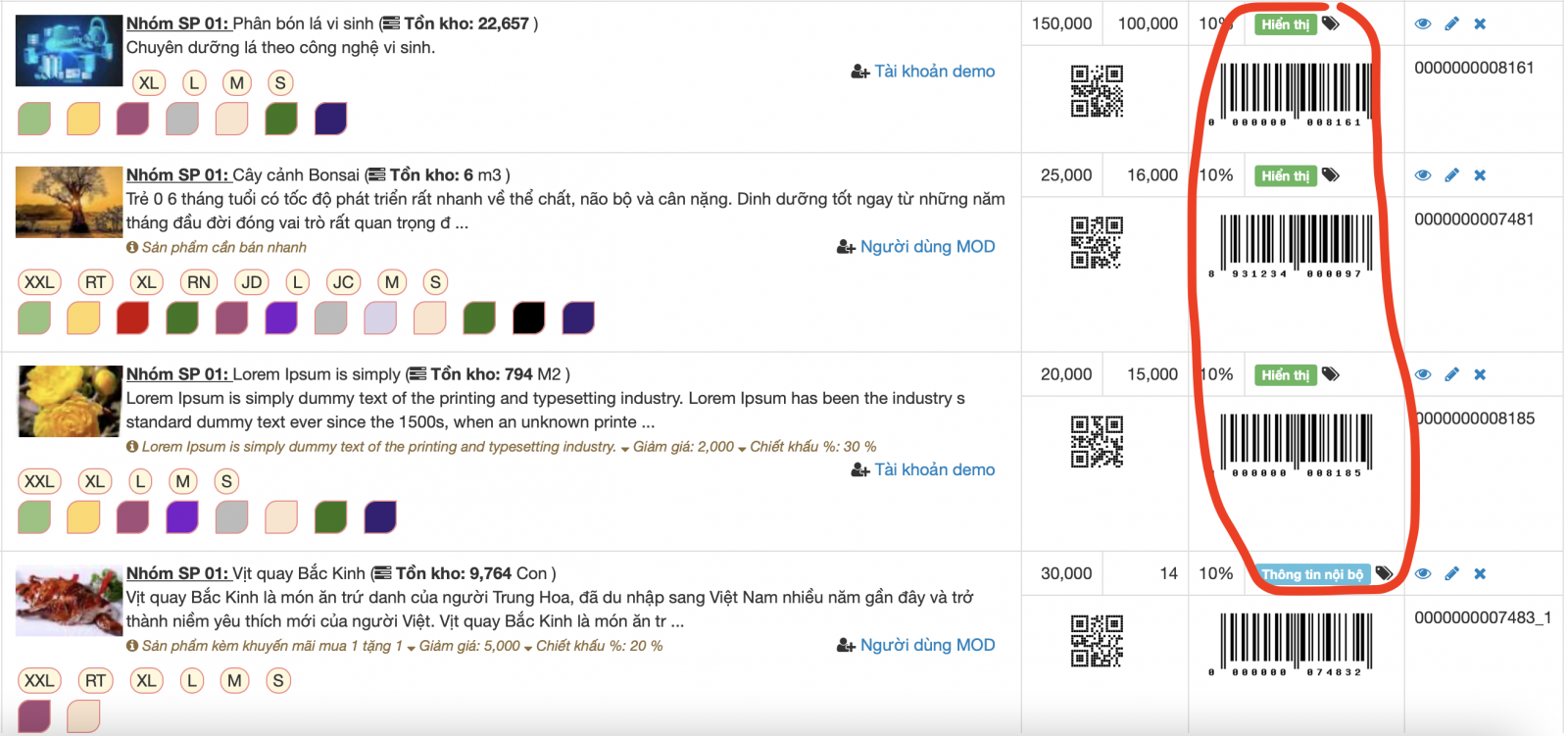
Task: Click the edit pencil for Cây cảnh Bonsai
Action: click(1451, 175)
